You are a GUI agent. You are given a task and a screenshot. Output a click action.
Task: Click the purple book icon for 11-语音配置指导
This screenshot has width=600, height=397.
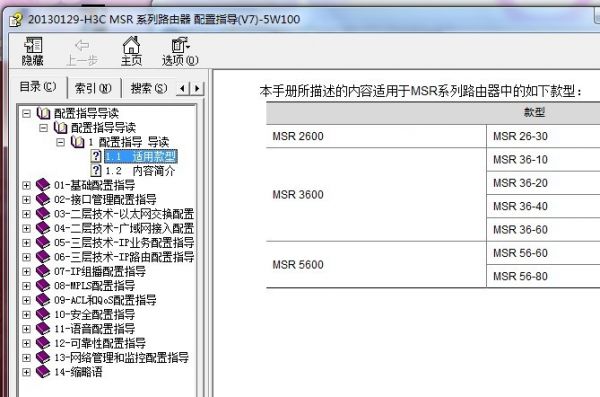[43, 328]
